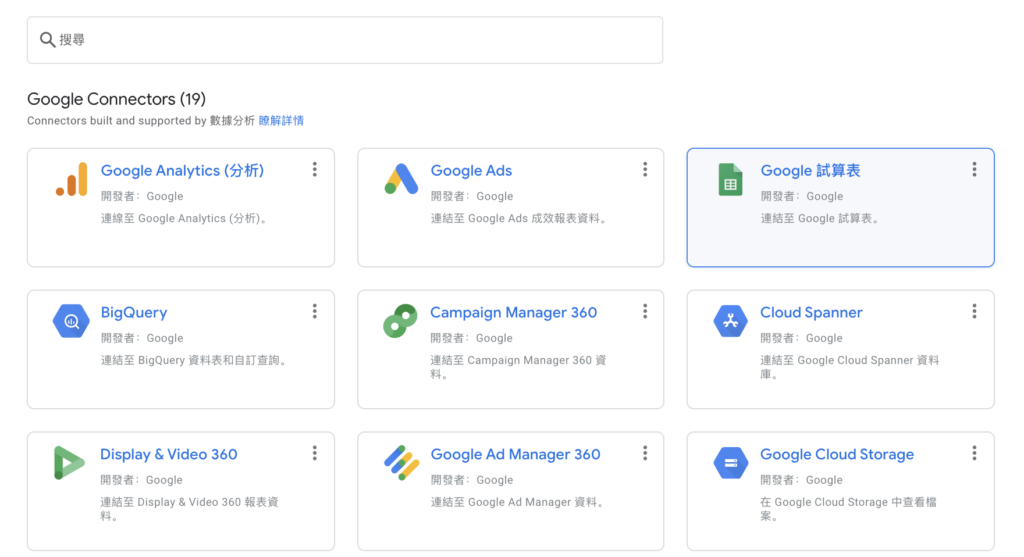Click description 連結至 Google 試算表
The image size is (1024, 557).
(820, 219)
